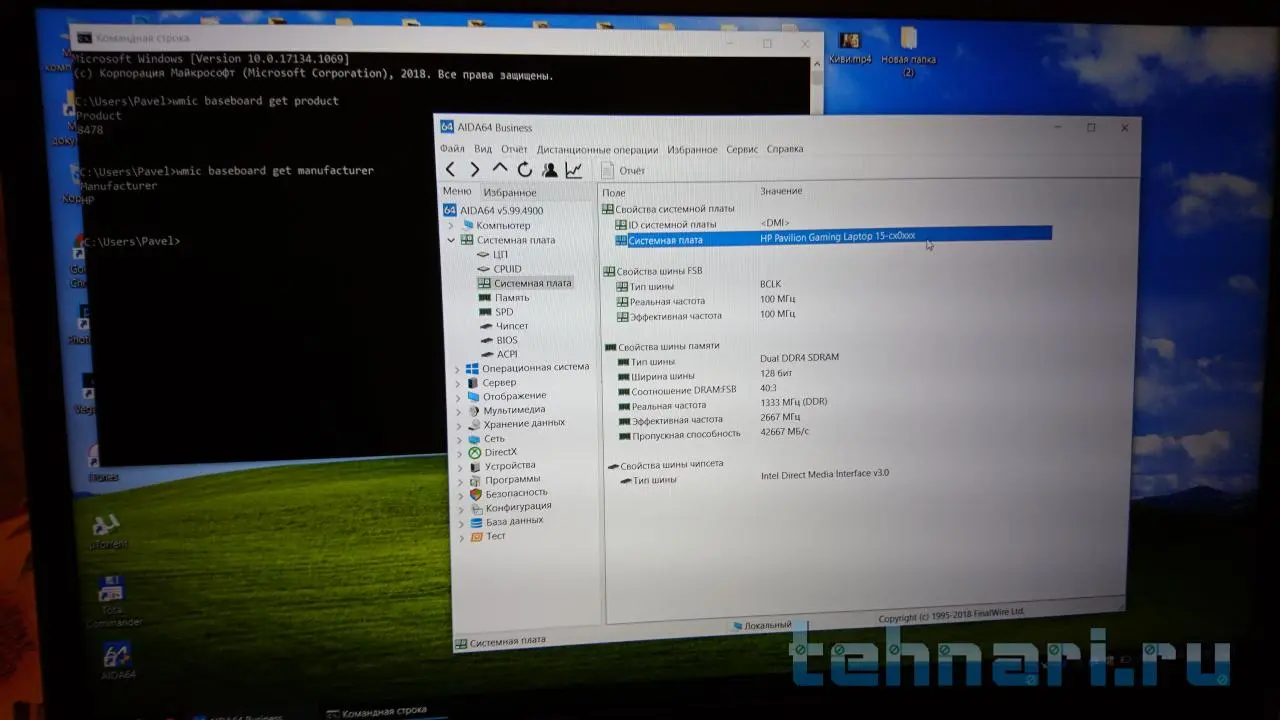This screenshot has height=720, width=1280.
Task: Select the Total Commander desktop shortcut
Action: pyautogui.click(x=112, y=602)
